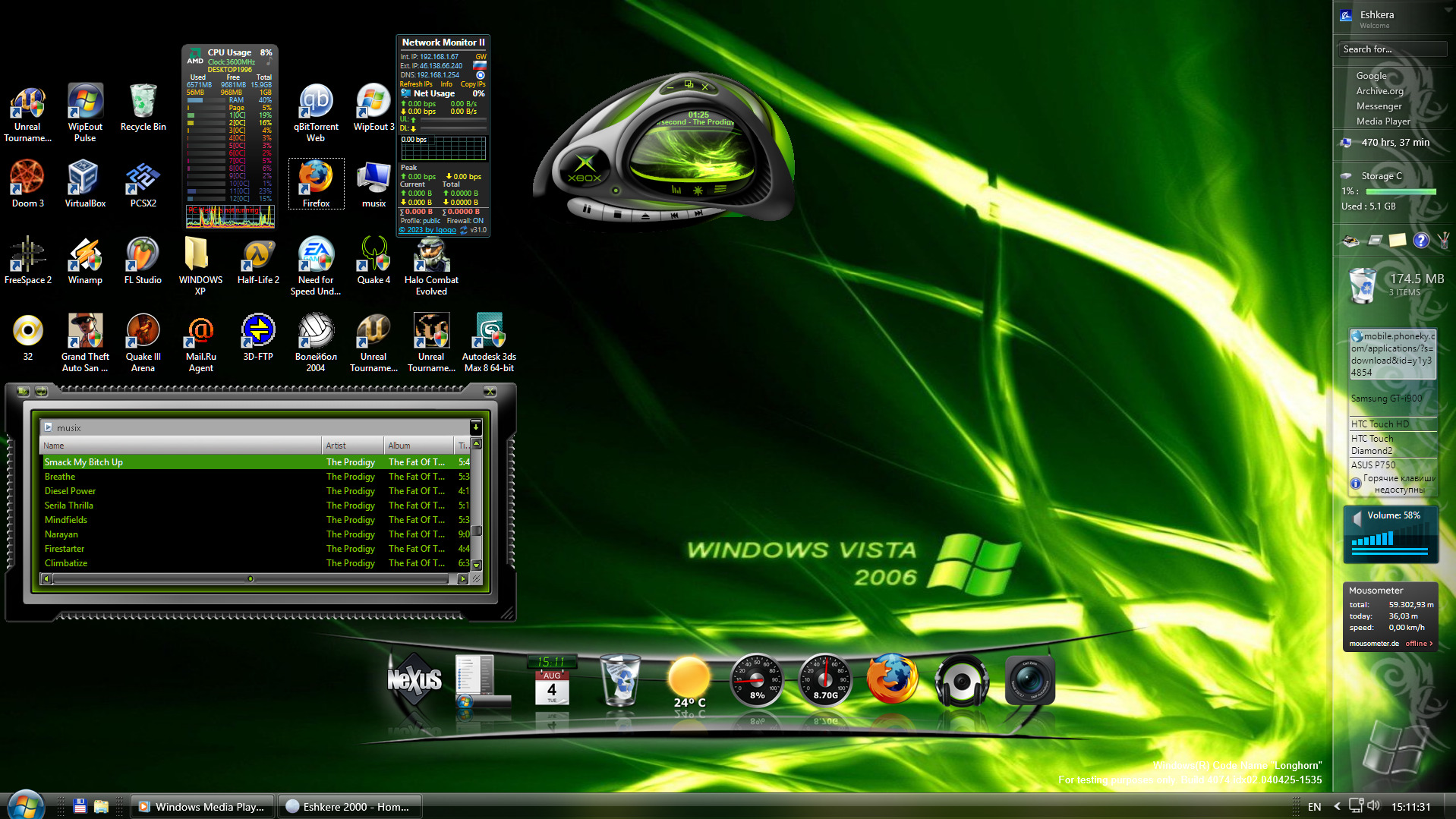
Task: Click Copy IPs in Network Monitor
Action: coord(473,84)
